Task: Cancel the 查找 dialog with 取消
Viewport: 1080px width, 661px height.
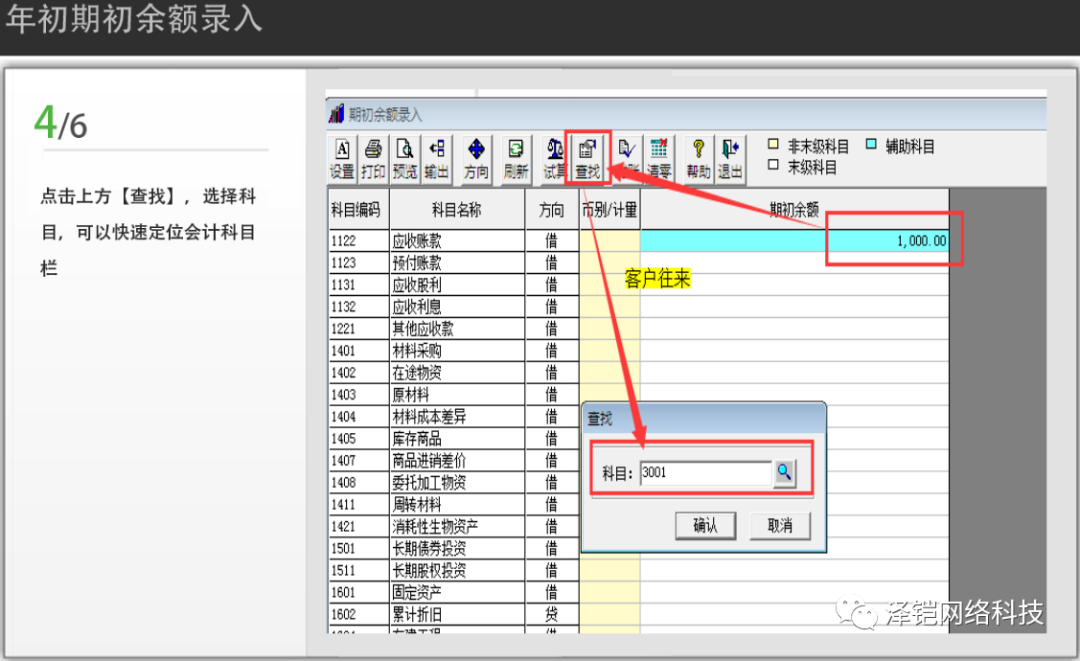Action: click(780, 526)
